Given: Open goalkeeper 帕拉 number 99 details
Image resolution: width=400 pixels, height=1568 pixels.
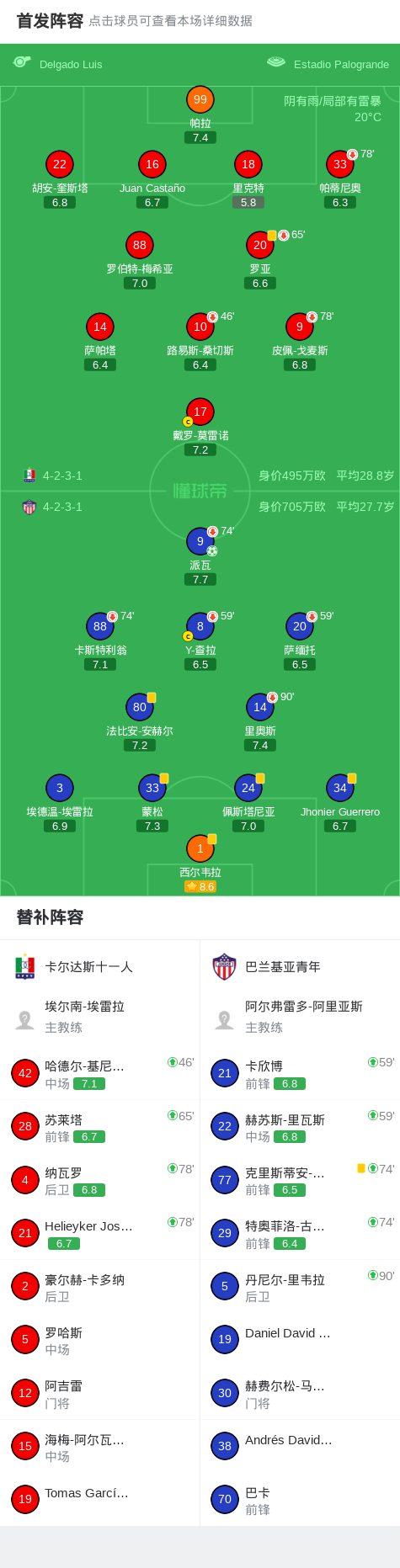Looking at the screenshot, I should click(200, 99).
